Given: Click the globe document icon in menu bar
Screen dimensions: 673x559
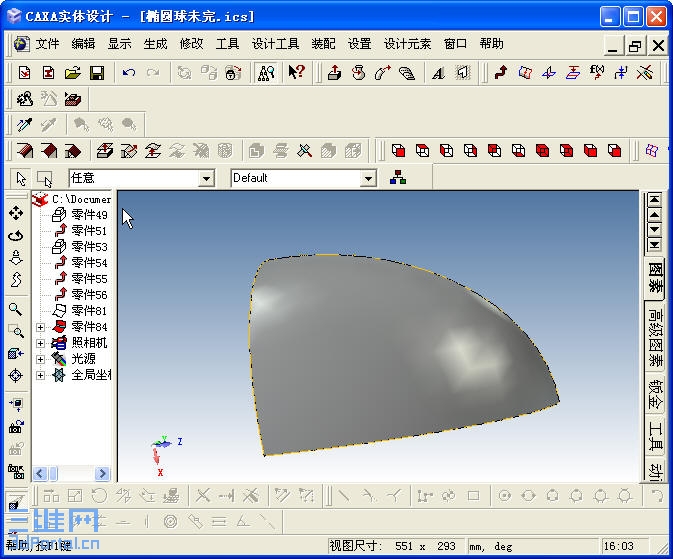Looking at the screenshot, I should [x=21, y=44].
